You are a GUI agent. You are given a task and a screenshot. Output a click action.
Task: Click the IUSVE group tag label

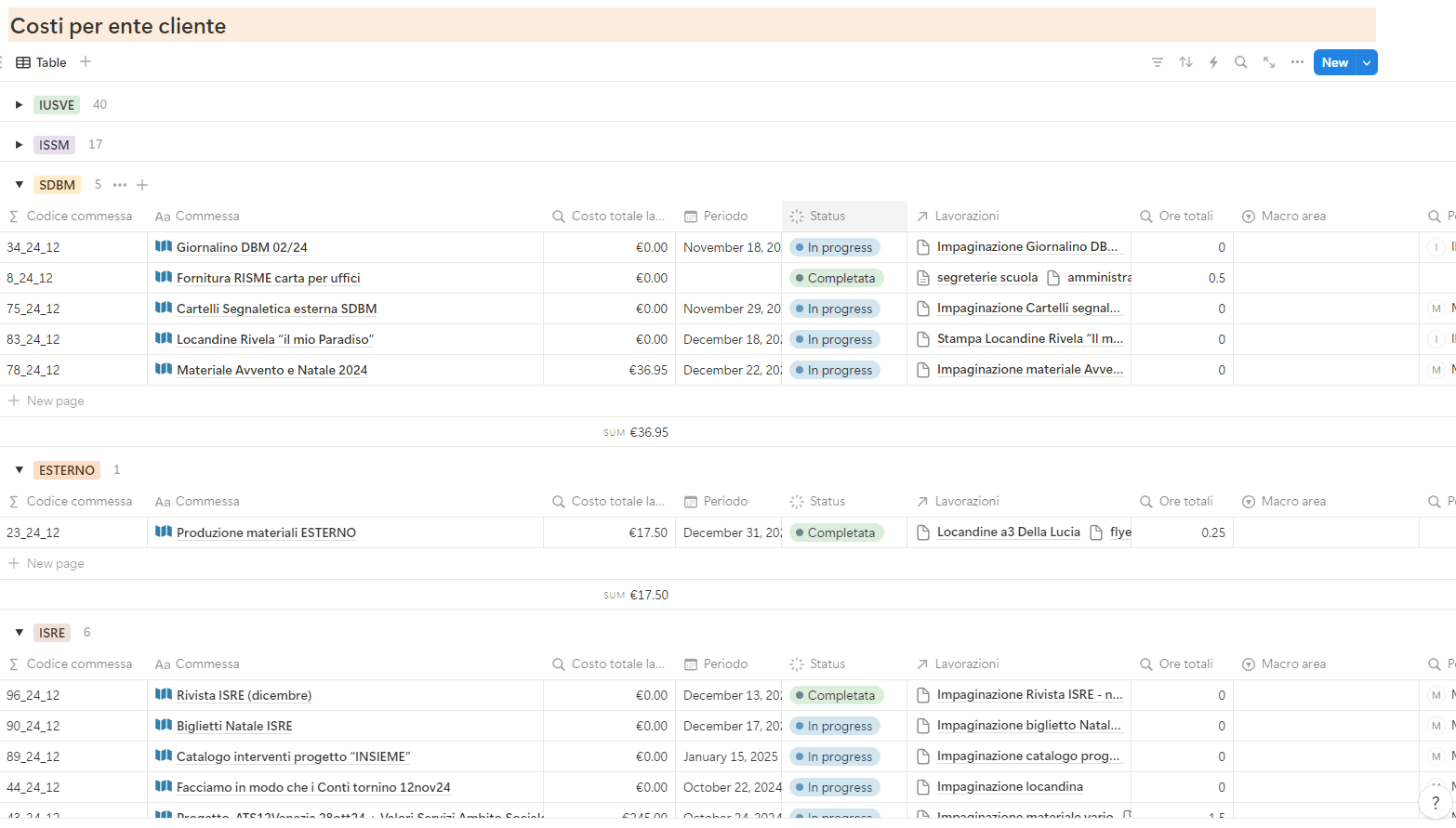click(57, 105)
